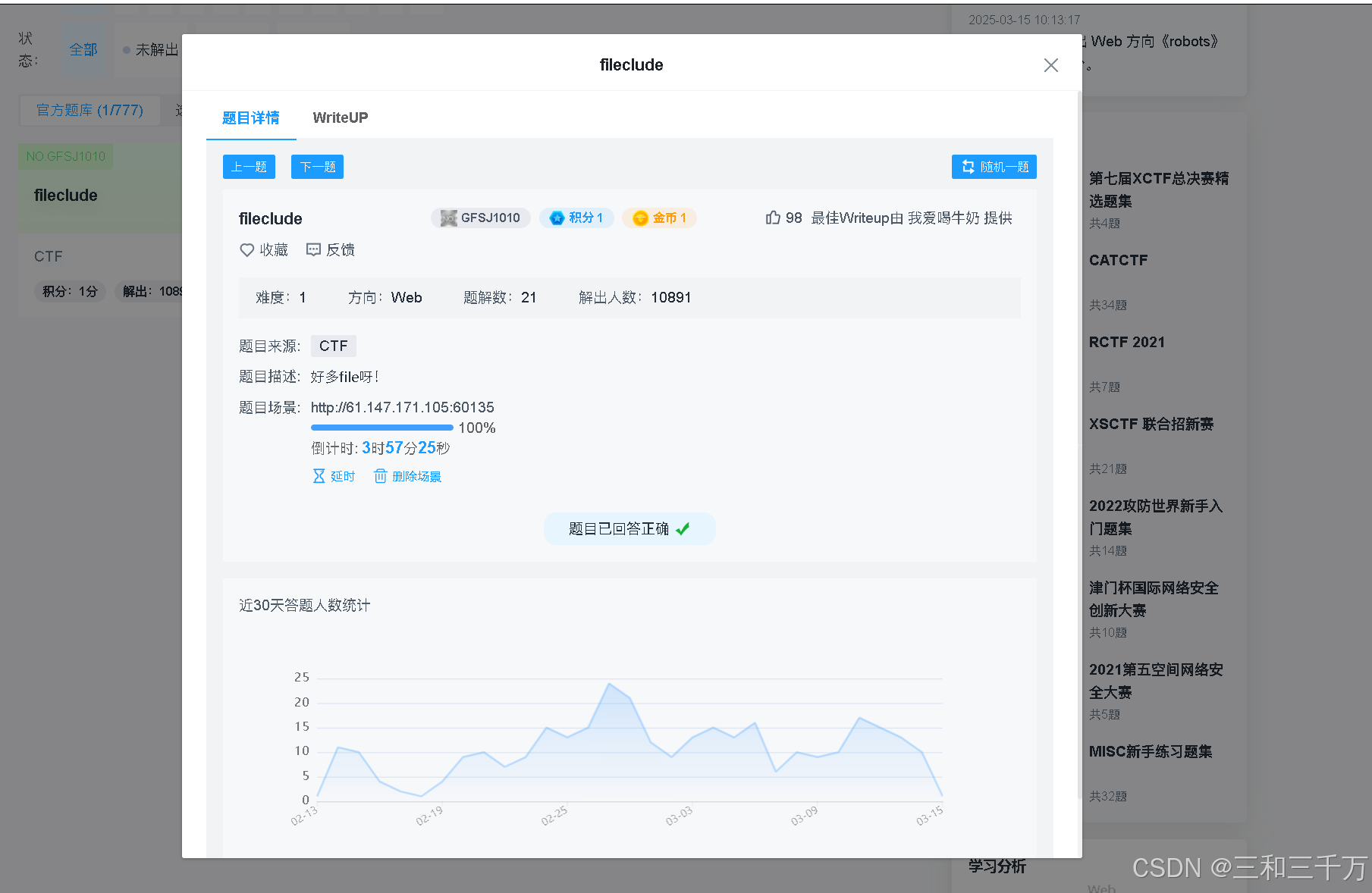Click the 02-25 chart axis label
1372x893 pixels.
pos(554,816)
